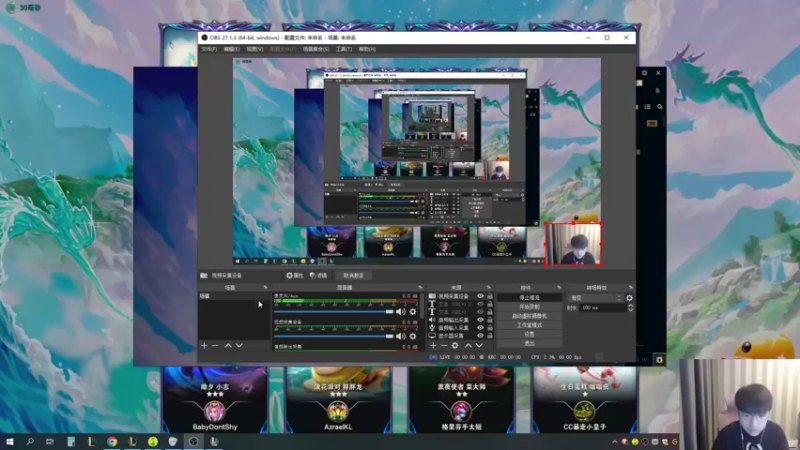
Task: Click settings gear in window behind OBS
Action: (x=644, y=73)
